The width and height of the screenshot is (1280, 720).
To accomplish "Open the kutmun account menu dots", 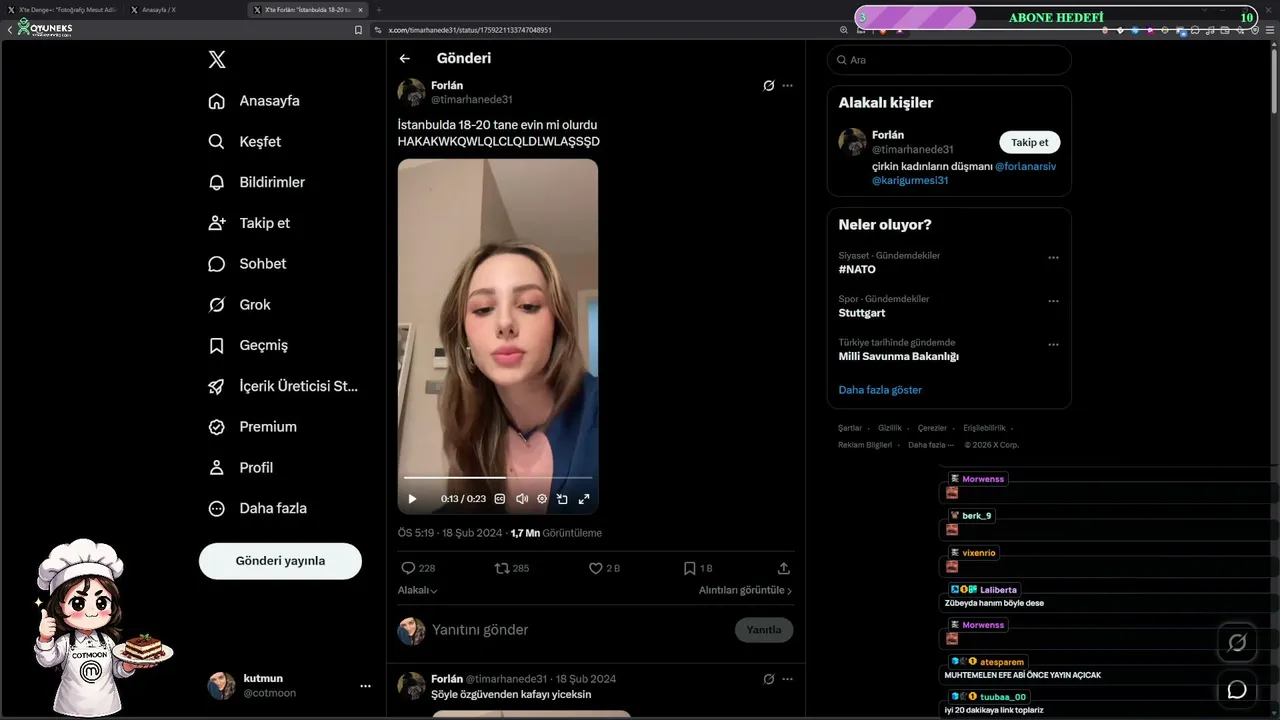I will pyautogui.click(x=365, y=686).
